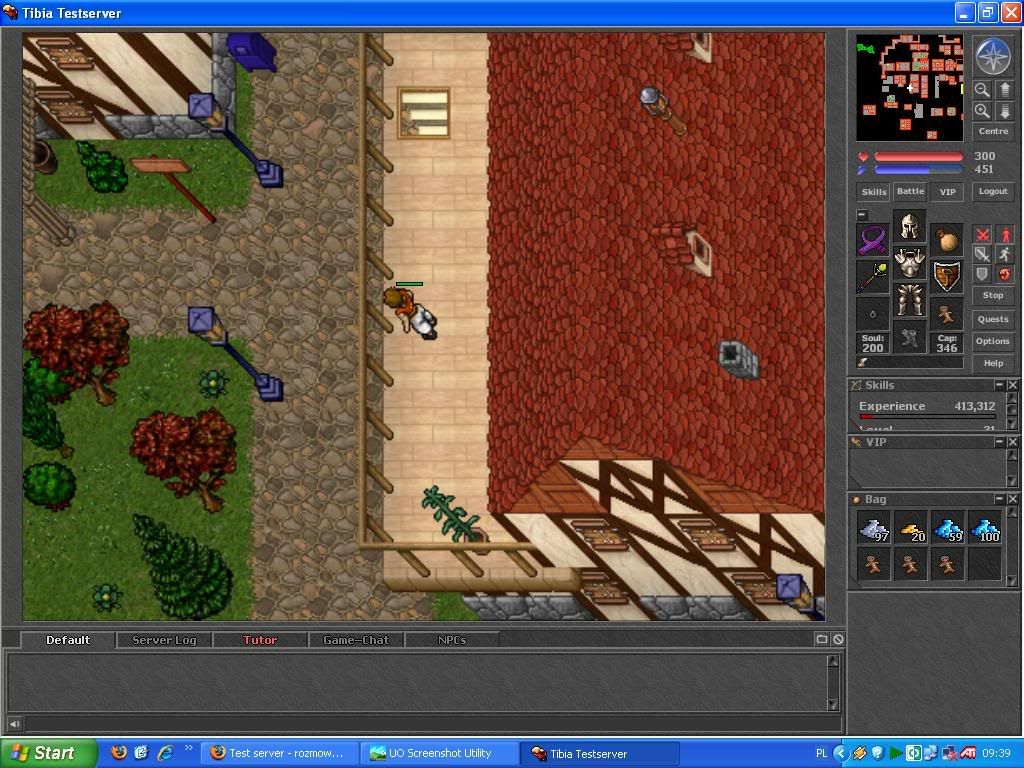Close the VIP panel
Screen dimensions: 1024x768
[x=1012, y=442]
